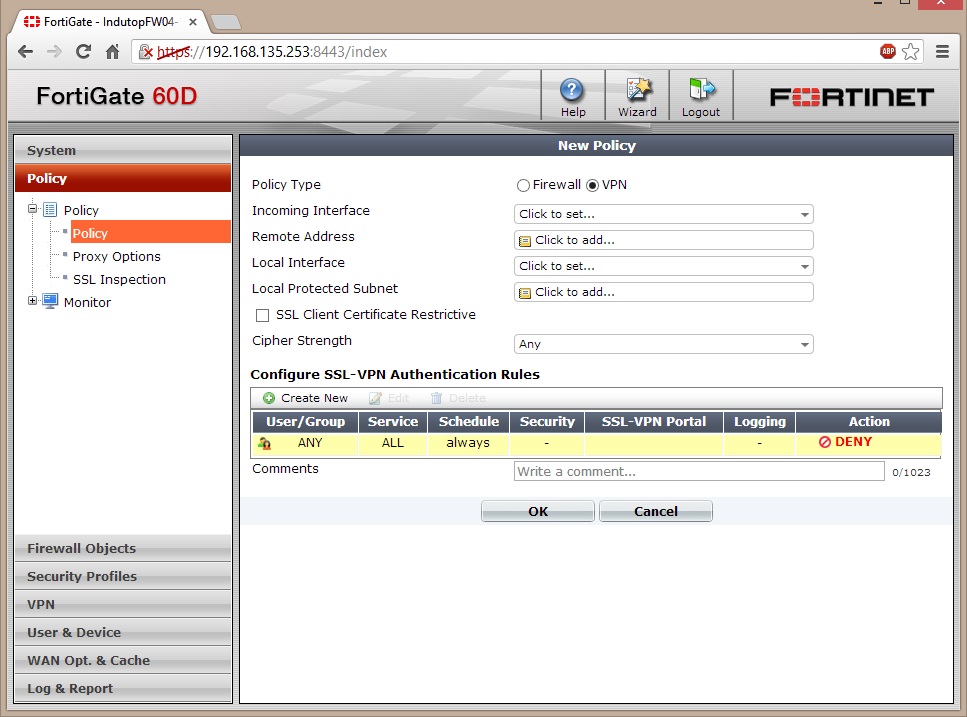
Task: Click the greyed Edit pencil icon
Action: [x=375, y=398]
